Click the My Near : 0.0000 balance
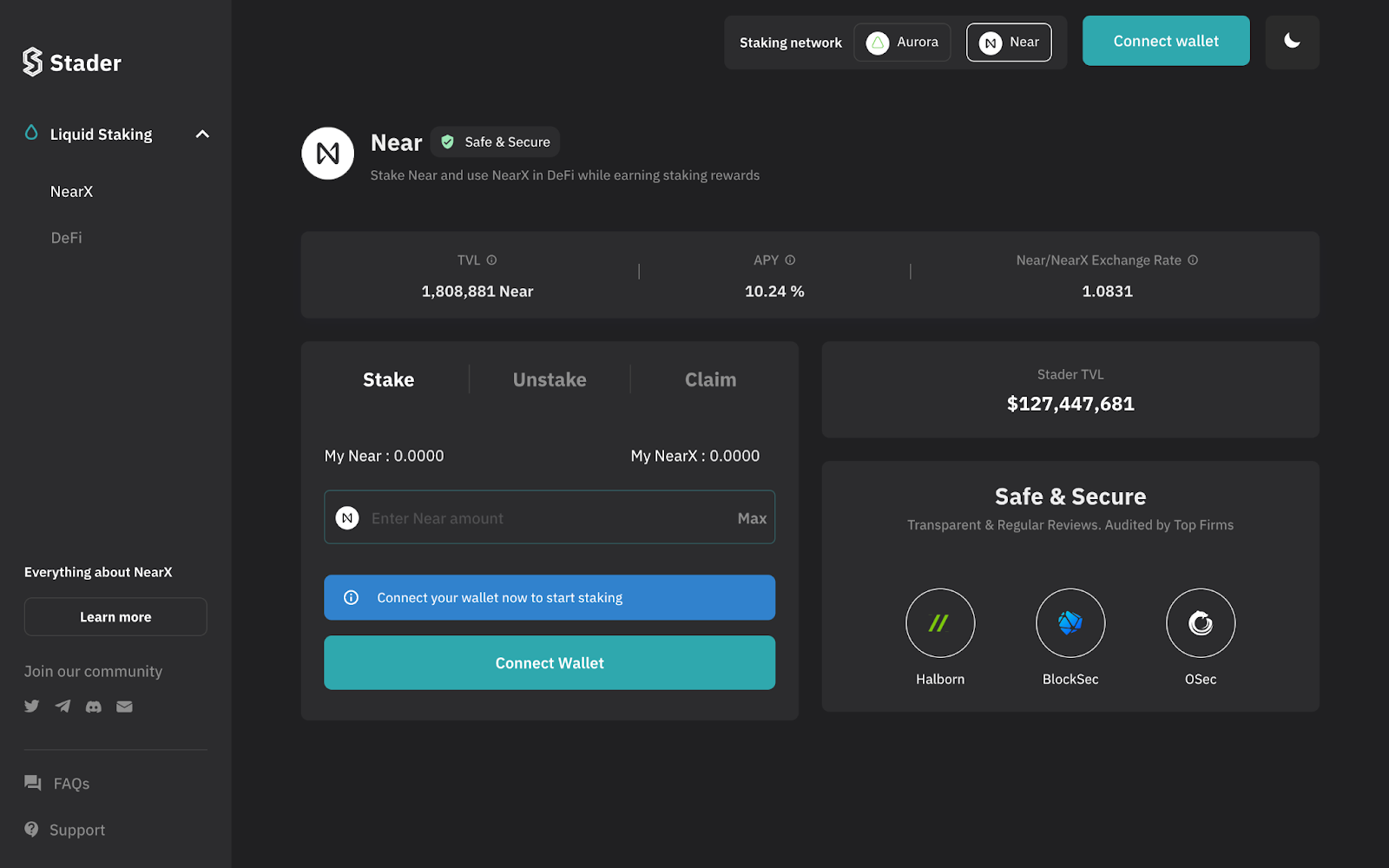1389x868 pixels. (384, 457)
